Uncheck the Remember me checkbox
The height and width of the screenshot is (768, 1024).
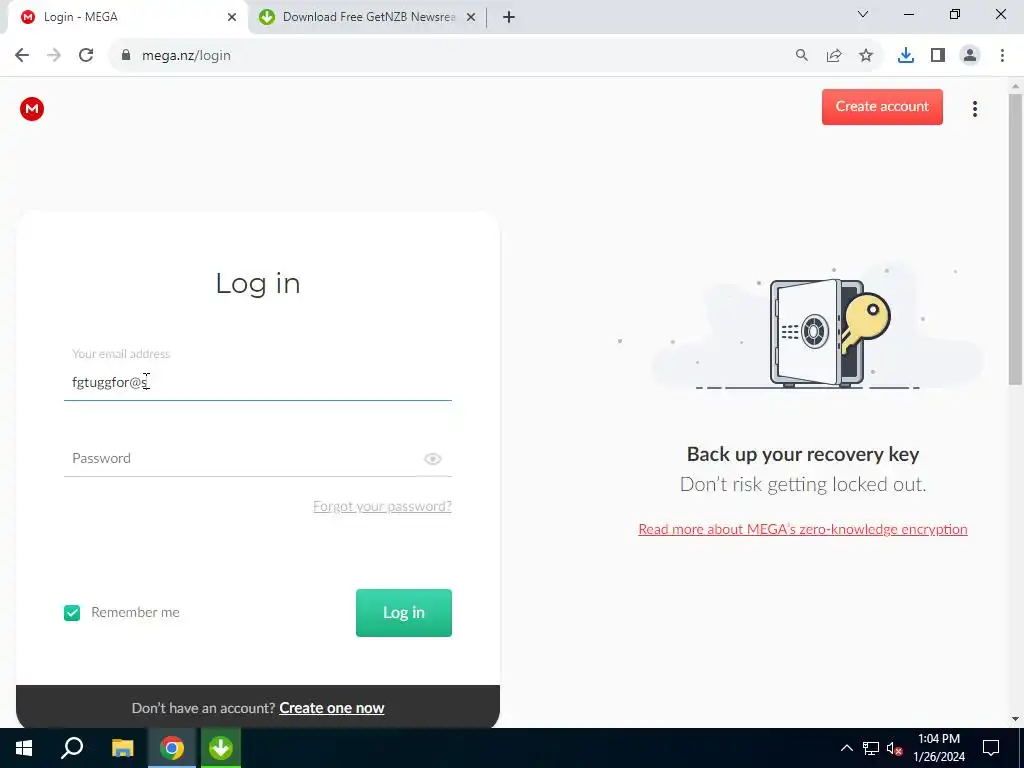click(x=72, y=613)
